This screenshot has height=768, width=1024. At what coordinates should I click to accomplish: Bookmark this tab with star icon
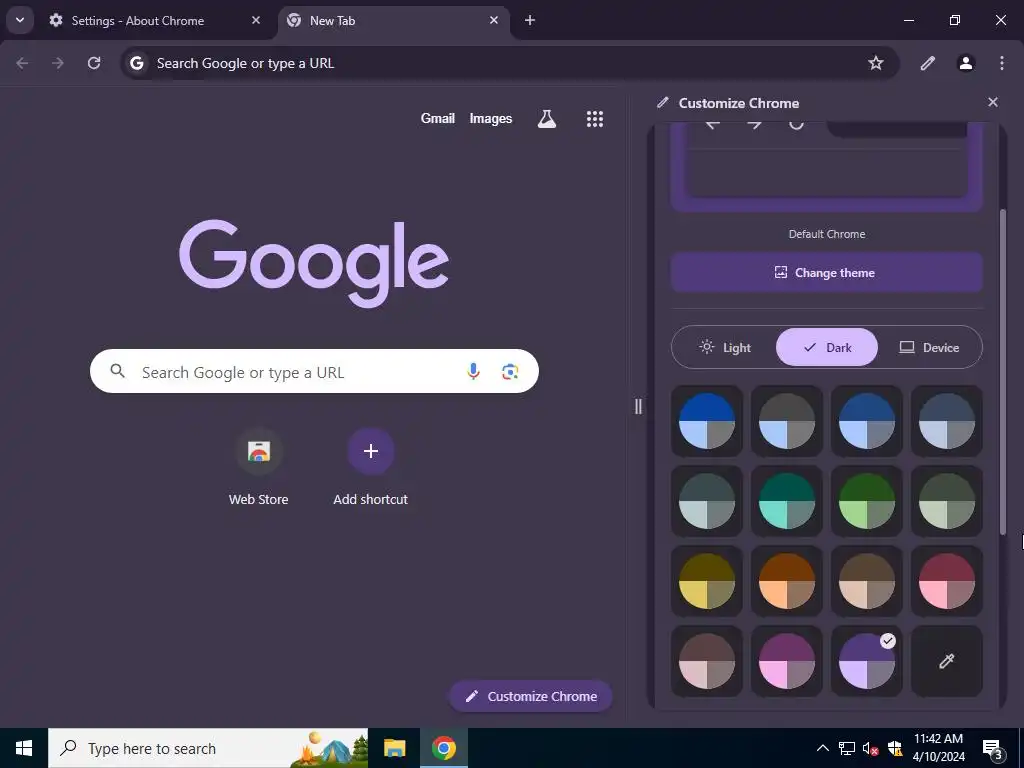[x=876, y=63]
